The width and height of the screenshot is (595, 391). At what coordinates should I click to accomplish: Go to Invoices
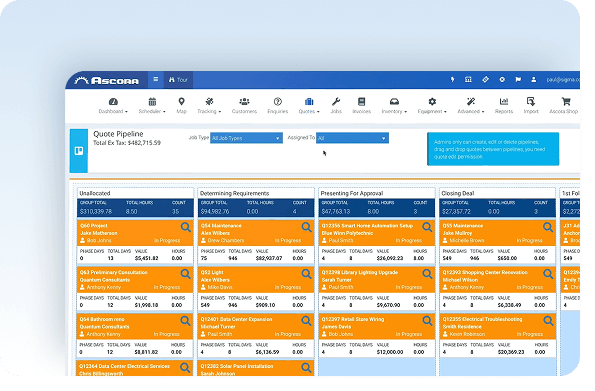coord(362,106)
